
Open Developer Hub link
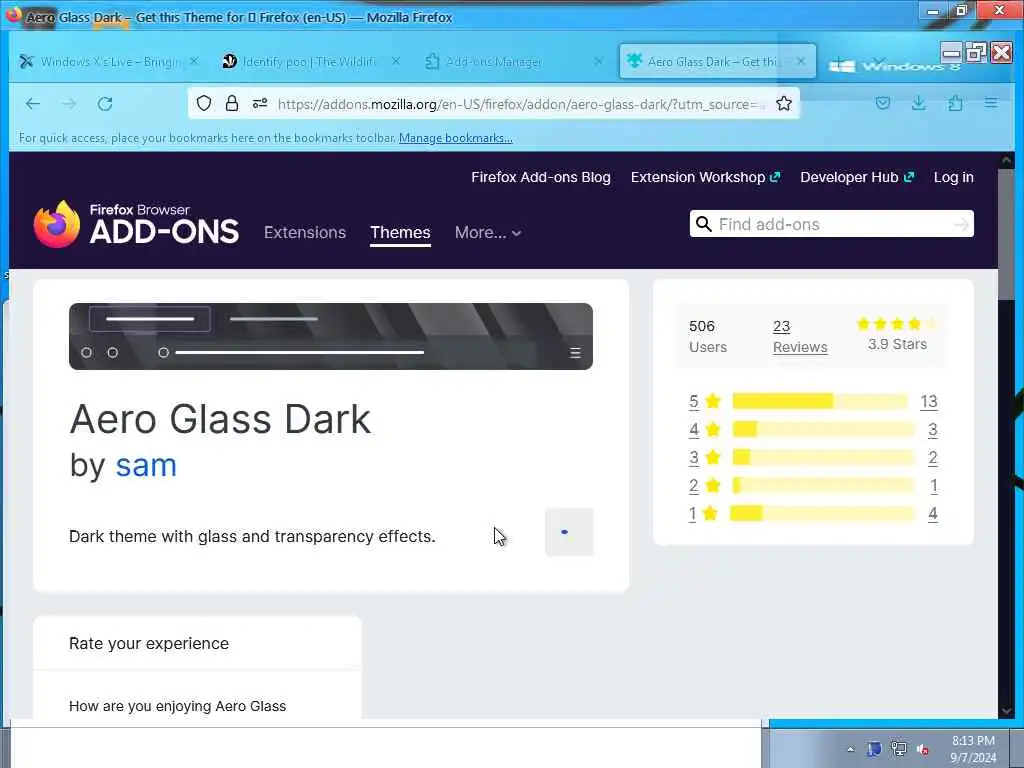[x=857, y=177]
